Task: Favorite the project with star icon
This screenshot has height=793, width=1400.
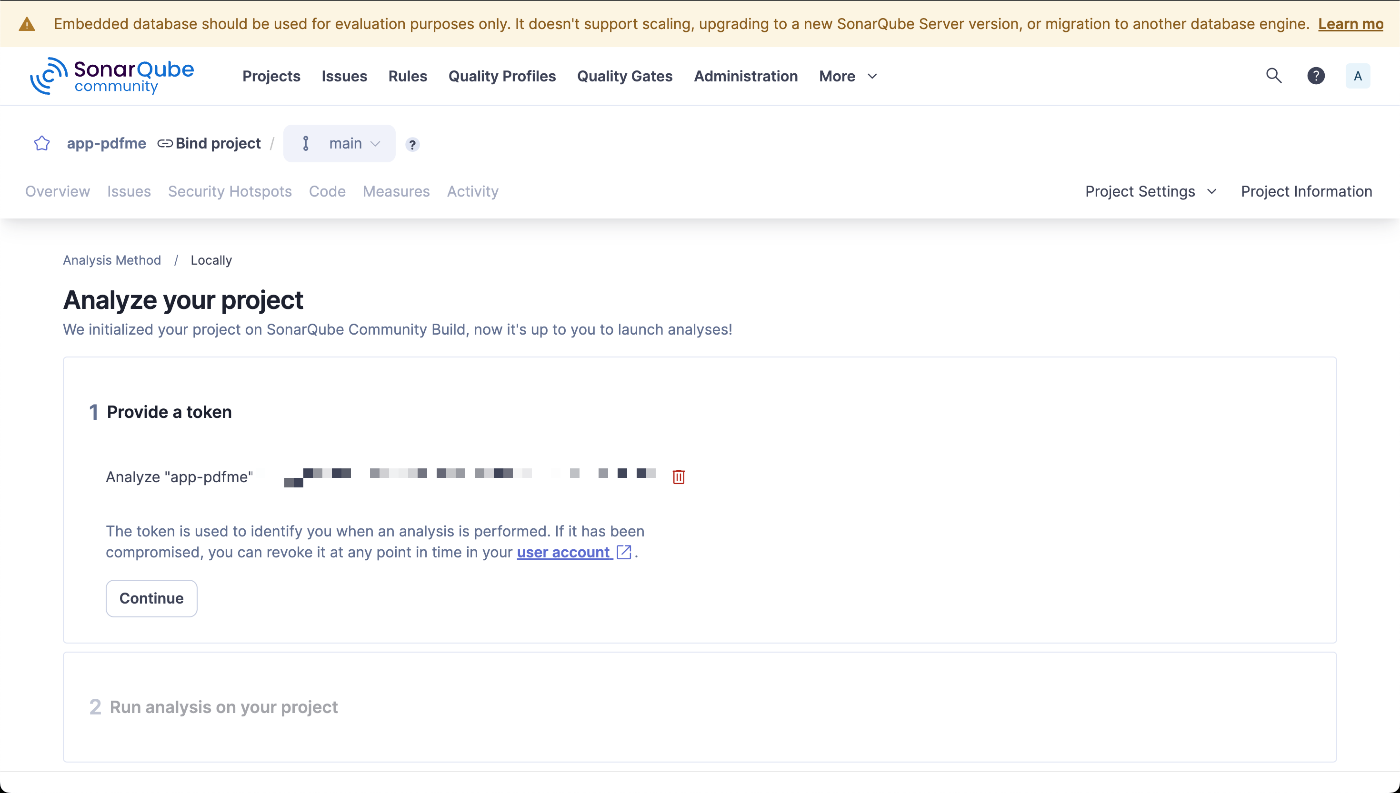Action: tap(42, 143)
